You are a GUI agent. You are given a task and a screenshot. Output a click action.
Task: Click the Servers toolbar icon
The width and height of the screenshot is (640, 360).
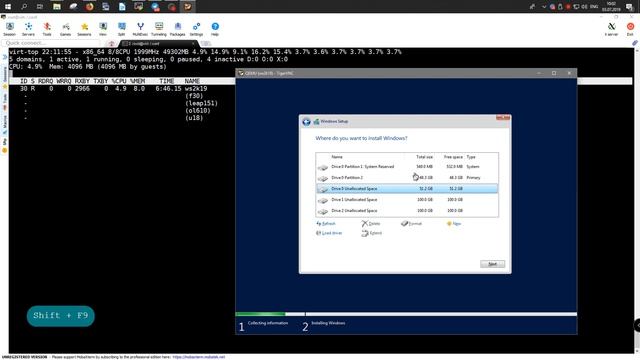tap(28, 29)
